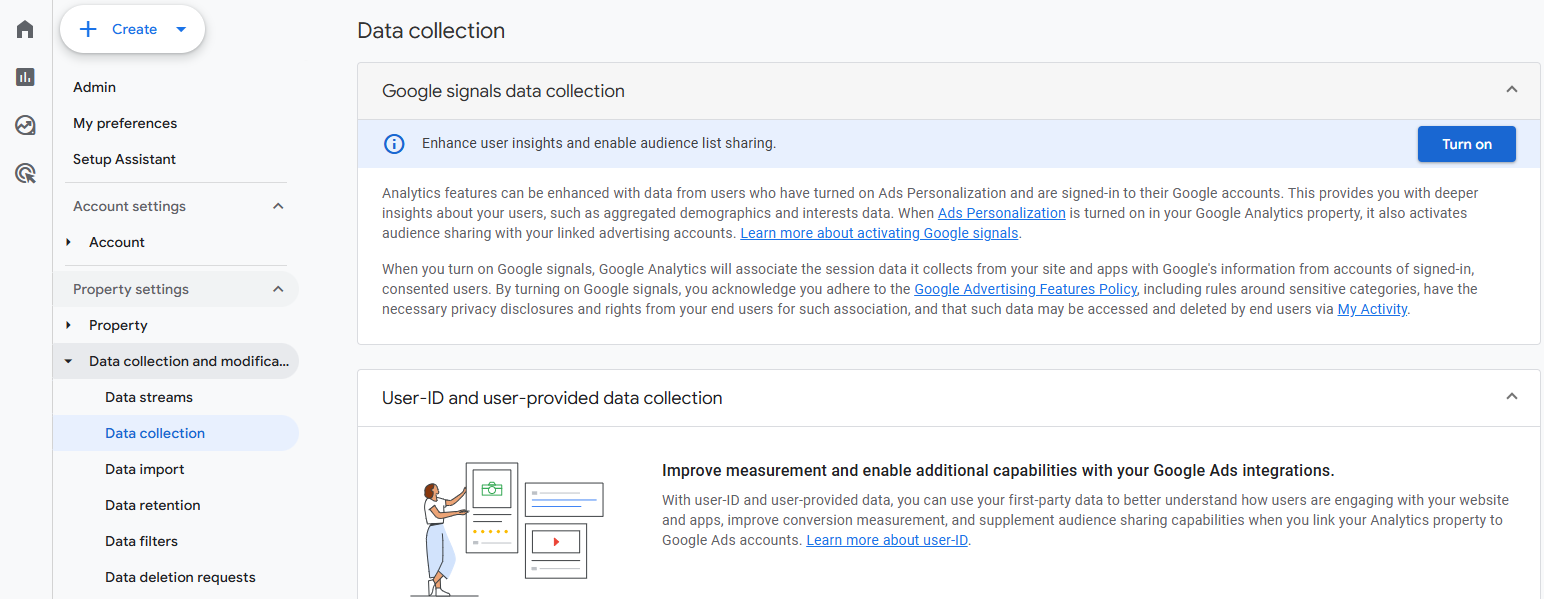Image resolution: width=1544 pixels, height=599 pixels.
Task: Open Setup Assistant
Action: [x=124, y=159]
